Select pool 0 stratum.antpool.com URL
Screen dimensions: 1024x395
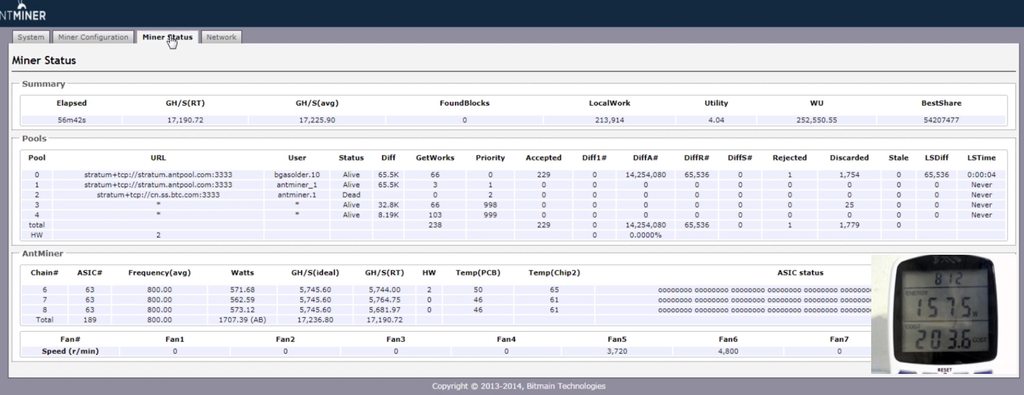pos(158,175)
